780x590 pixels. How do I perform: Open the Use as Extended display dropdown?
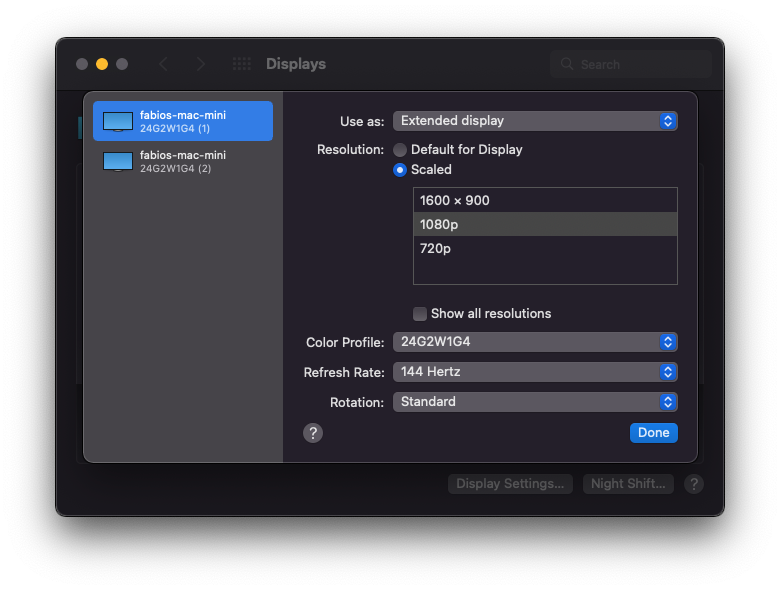(x=535, y=121)
